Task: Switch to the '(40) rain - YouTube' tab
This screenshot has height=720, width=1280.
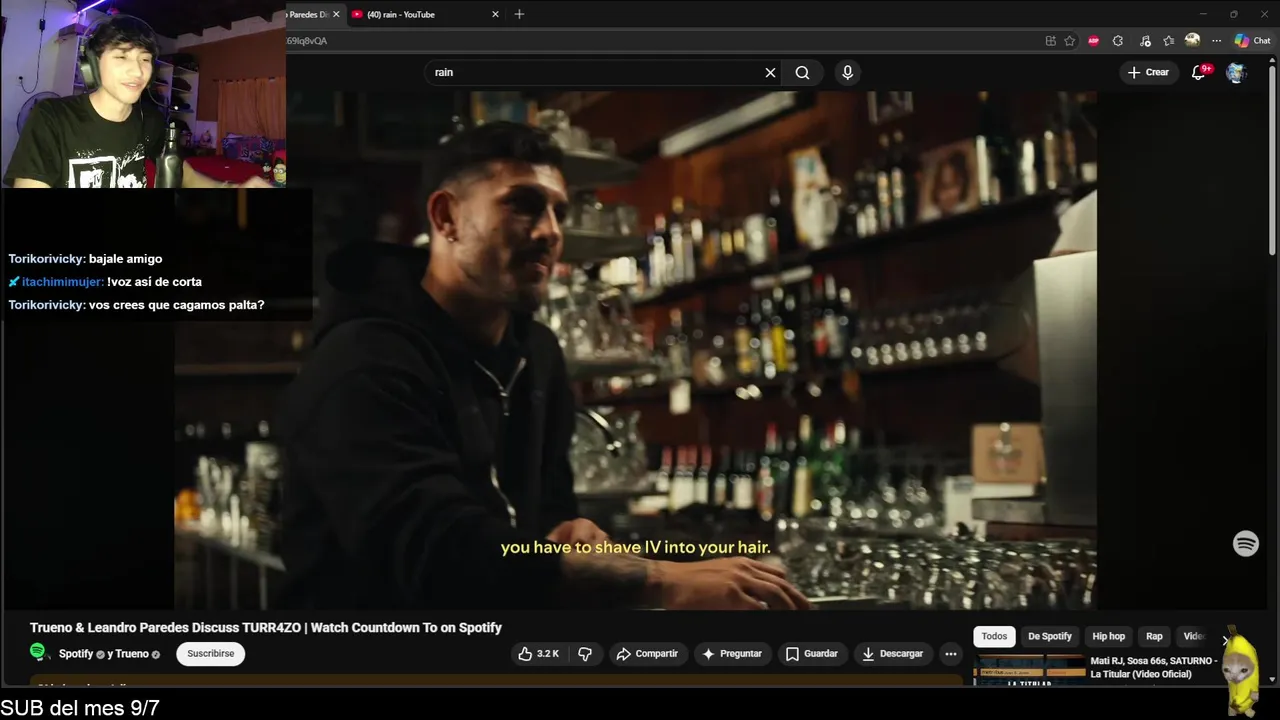Action: (x=425, y=14)
